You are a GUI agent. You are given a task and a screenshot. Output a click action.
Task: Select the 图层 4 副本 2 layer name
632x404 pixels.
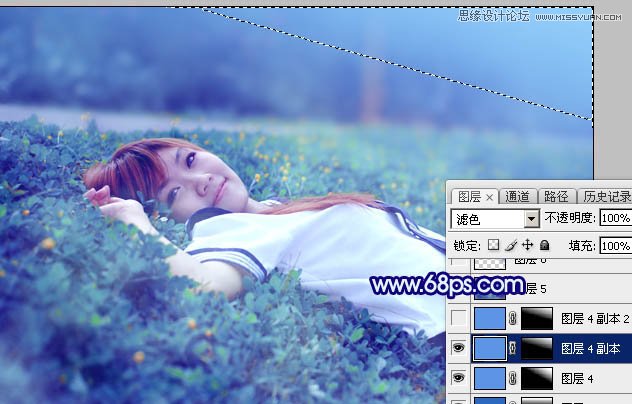point(595,319)
